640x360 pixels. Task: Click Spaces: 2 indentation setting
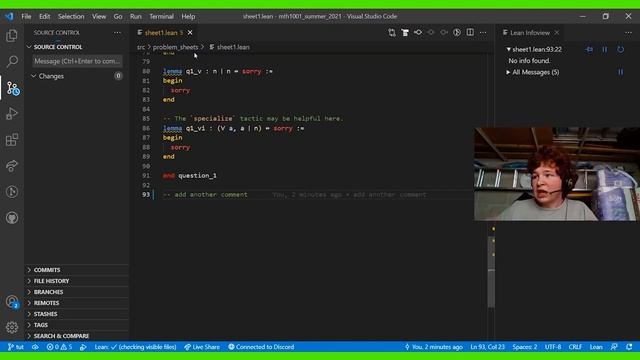pos(524,347)
